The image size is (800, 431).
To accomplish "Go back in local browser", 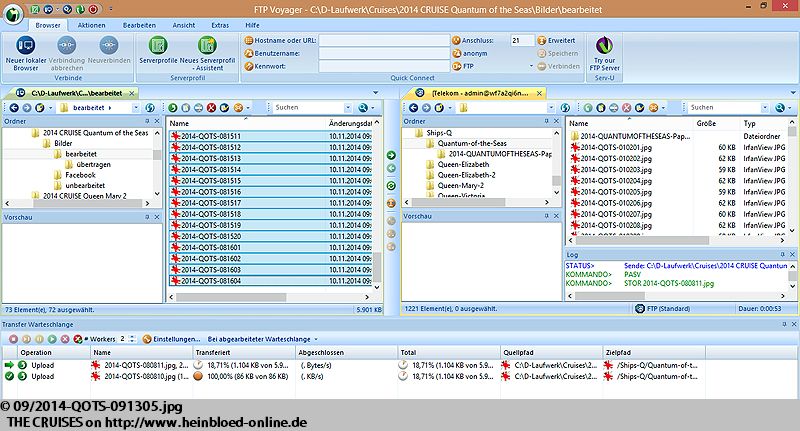I will tap(14, 108).
